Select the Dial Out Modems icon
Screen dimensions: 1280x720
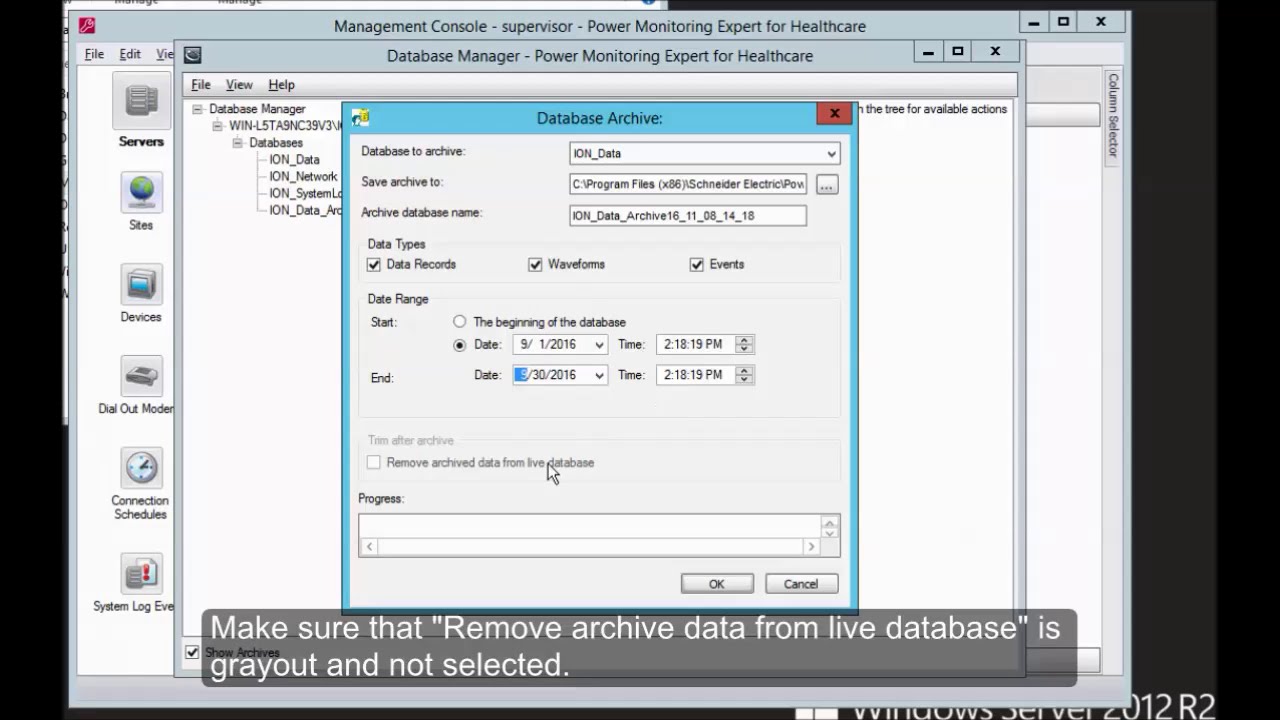click(141, 376)
